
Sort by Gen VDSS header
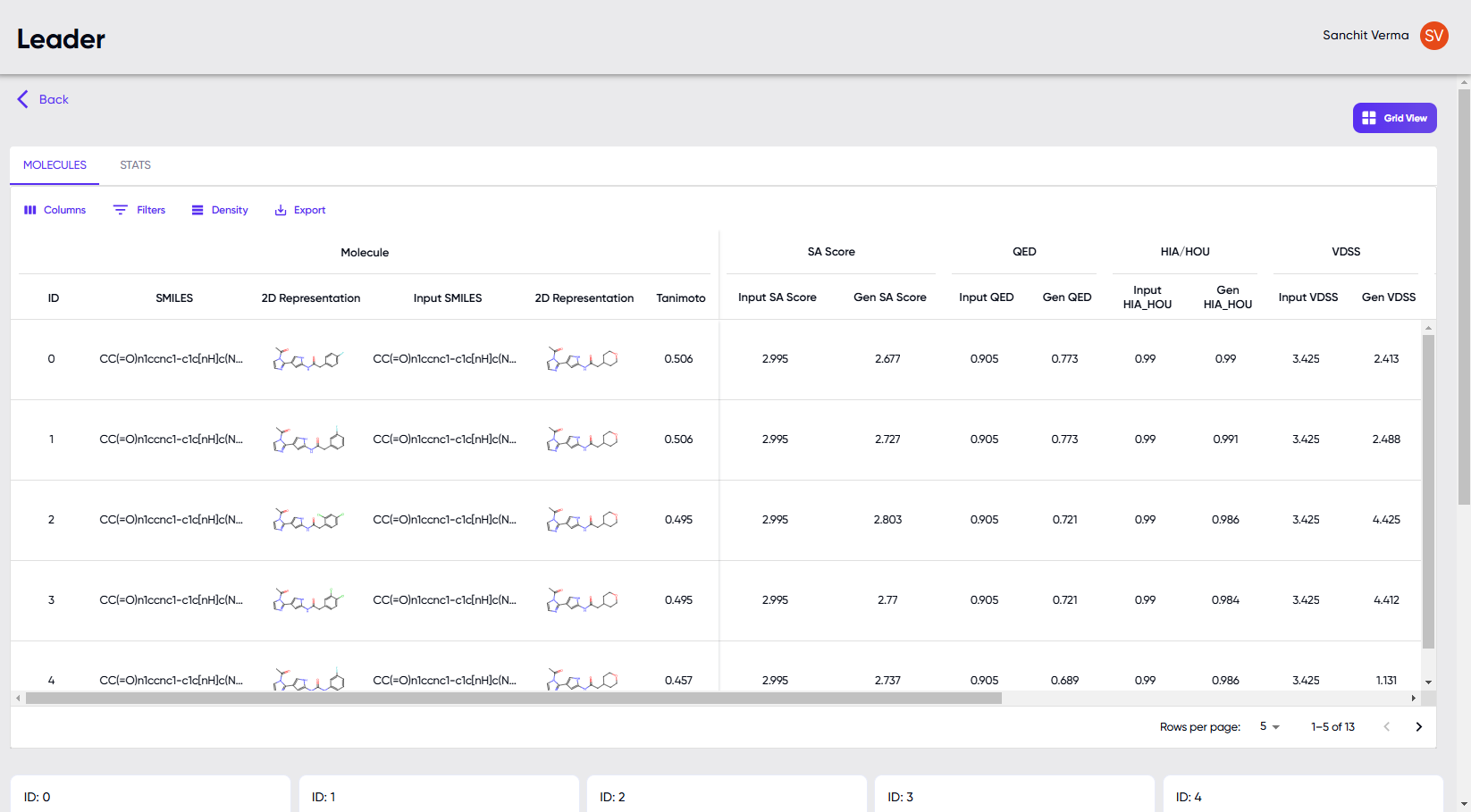(1389, 297)
